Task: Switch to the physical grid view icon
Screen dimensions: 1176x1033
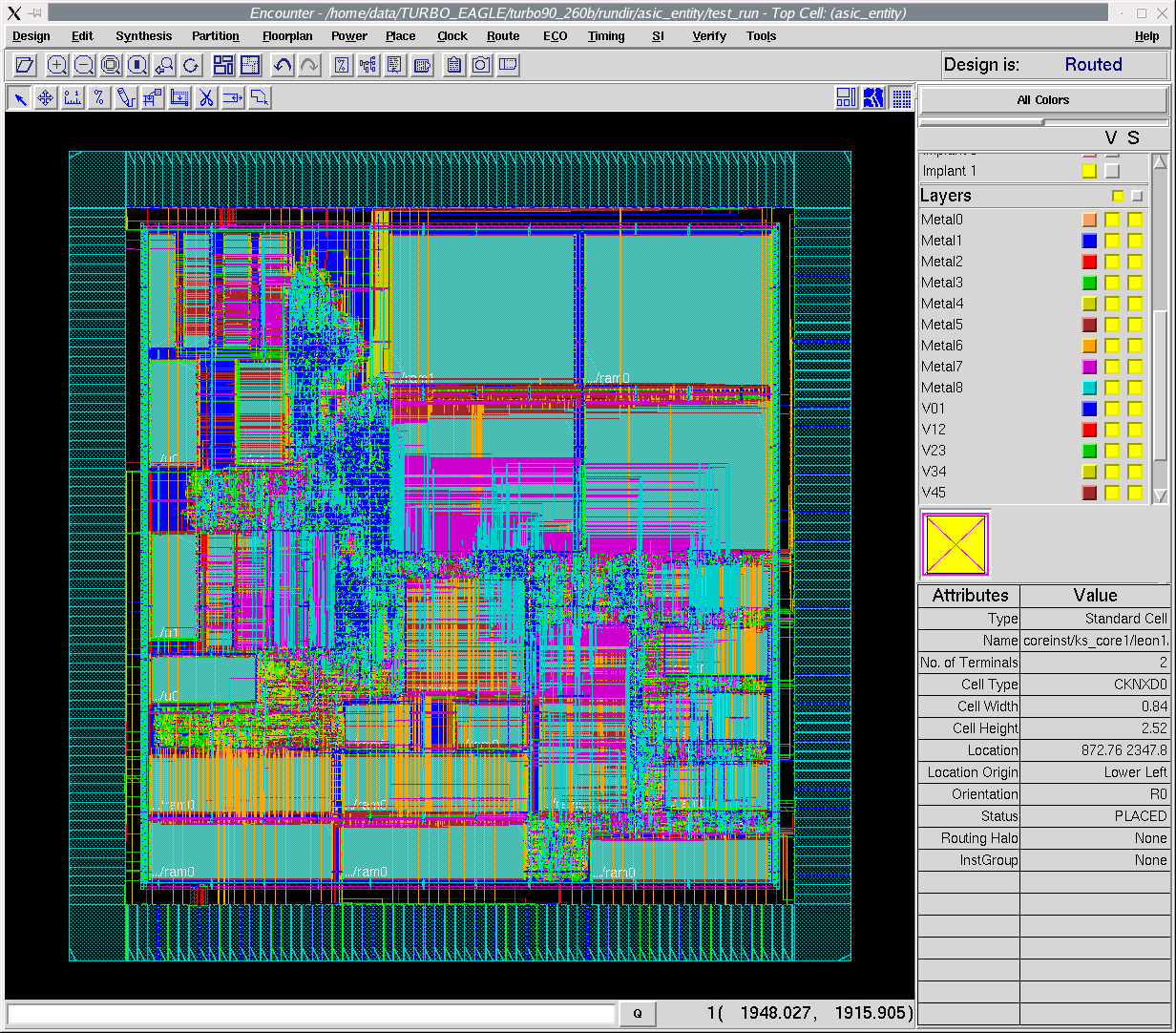Action: click(x=901, y=97)
